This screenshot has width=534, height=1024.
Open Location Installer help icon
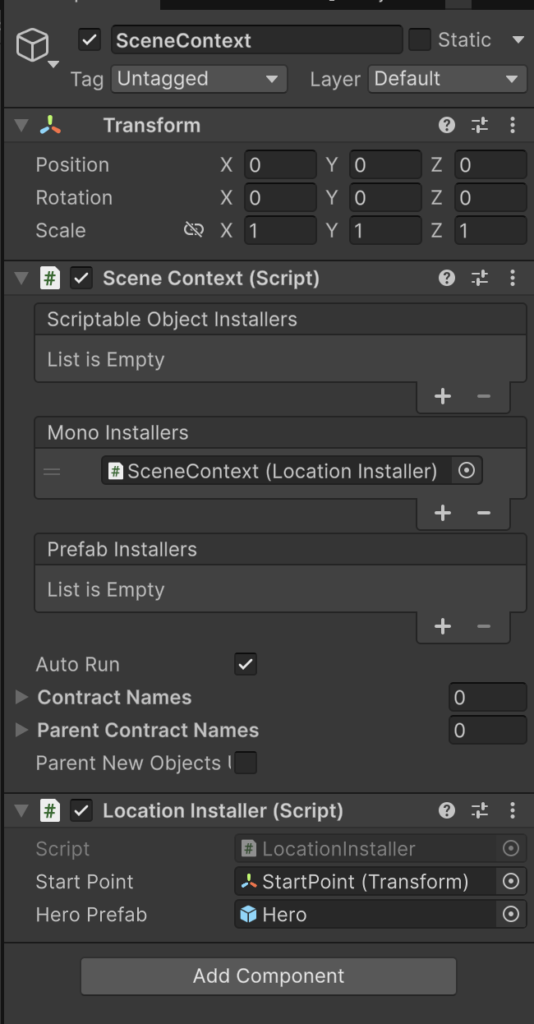click(x=447, y=810)
